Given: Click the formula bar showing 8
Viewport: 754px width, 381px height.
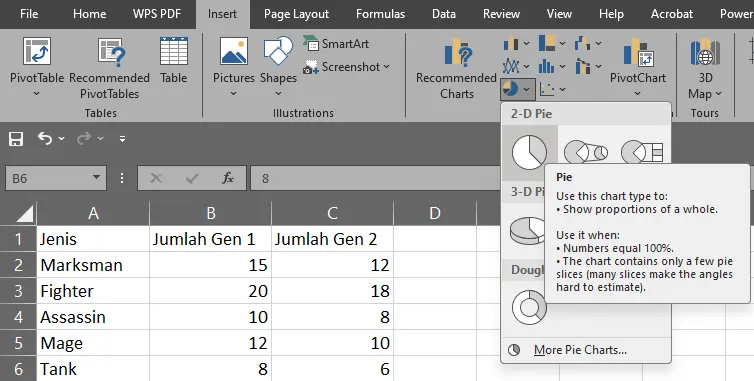Looking at the screenshot, I should coord(375,178).
